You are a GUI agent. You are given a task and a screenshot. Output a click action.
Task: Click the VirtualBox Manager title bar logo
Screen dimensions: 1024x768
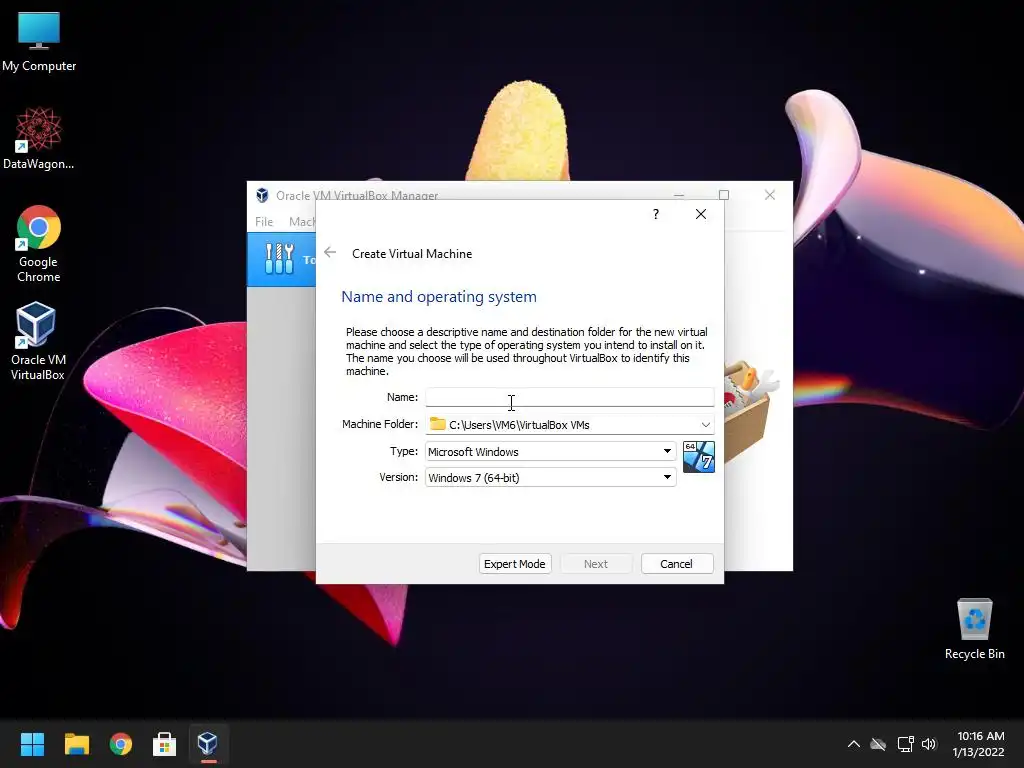pyautogui.click(x=262, y=195)
